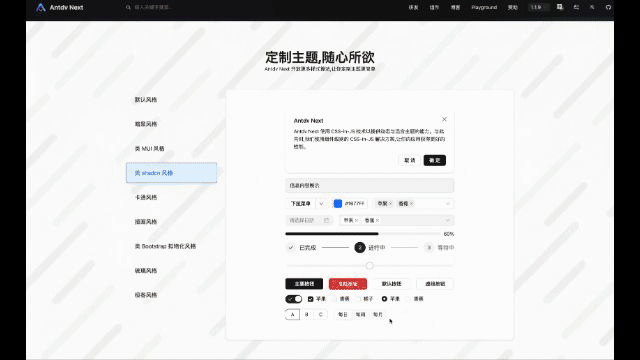Open the 下拉菜单 dropdown button
The height and width of the screenshot is (360, 640).
300,204
